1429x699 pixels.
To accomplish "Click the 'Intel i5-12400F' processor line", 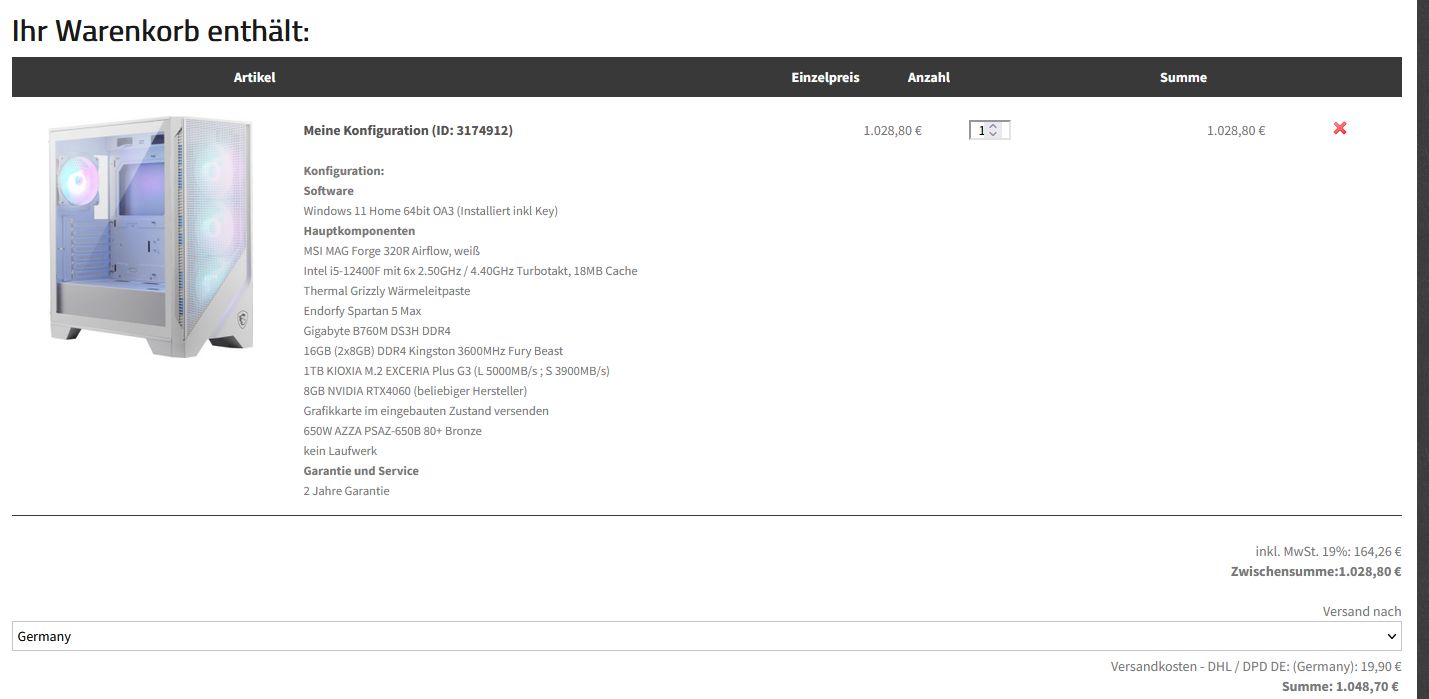I will (x=470, y=271).
